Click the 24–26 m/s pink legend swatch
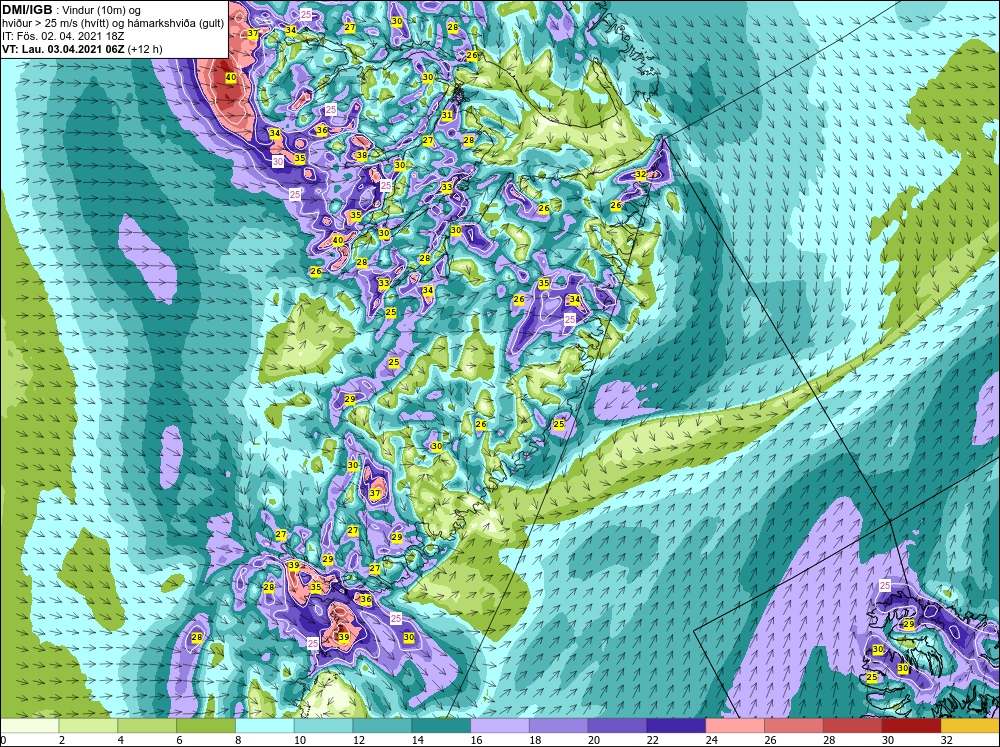 [x=735, y=726]
